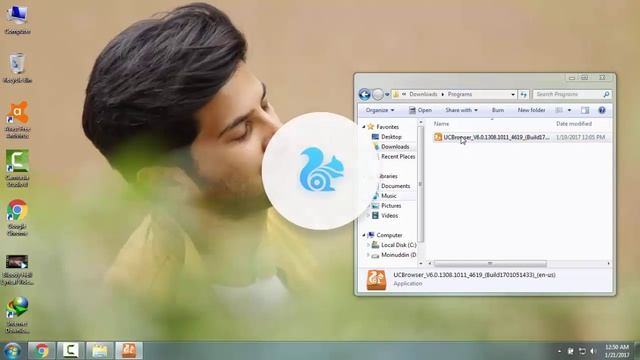640x360 pixels.
Task: Click the New folder toolbar button
Action: pyautogui.click(x=531, y=110)
